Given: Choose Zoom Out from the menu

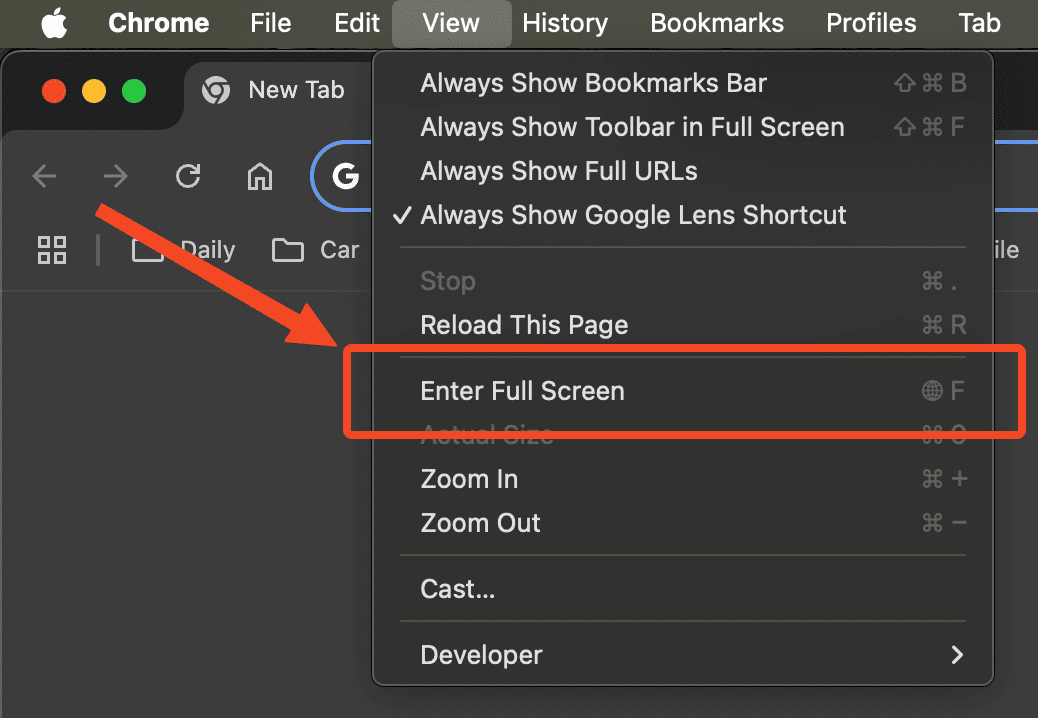Looking at the screenshot, I should coord(683,523).
